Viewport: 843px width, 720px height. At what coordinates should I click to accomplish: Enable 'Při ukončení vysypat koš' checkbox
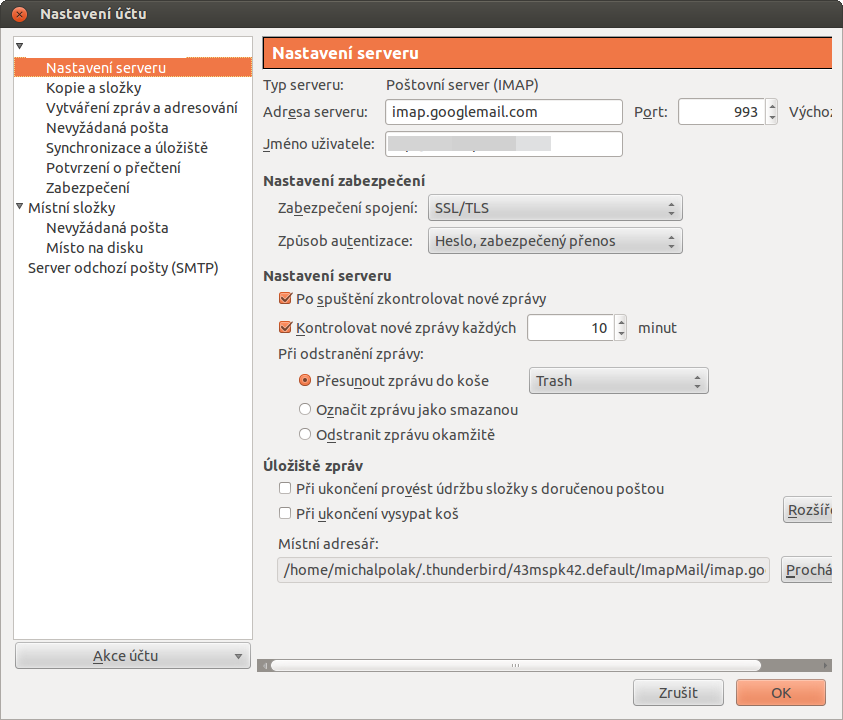285,514
